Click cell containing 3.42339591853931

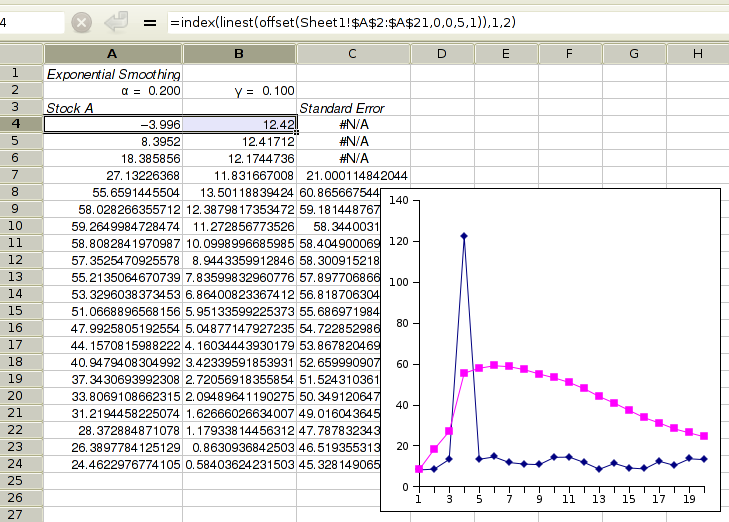coord(239,363)
